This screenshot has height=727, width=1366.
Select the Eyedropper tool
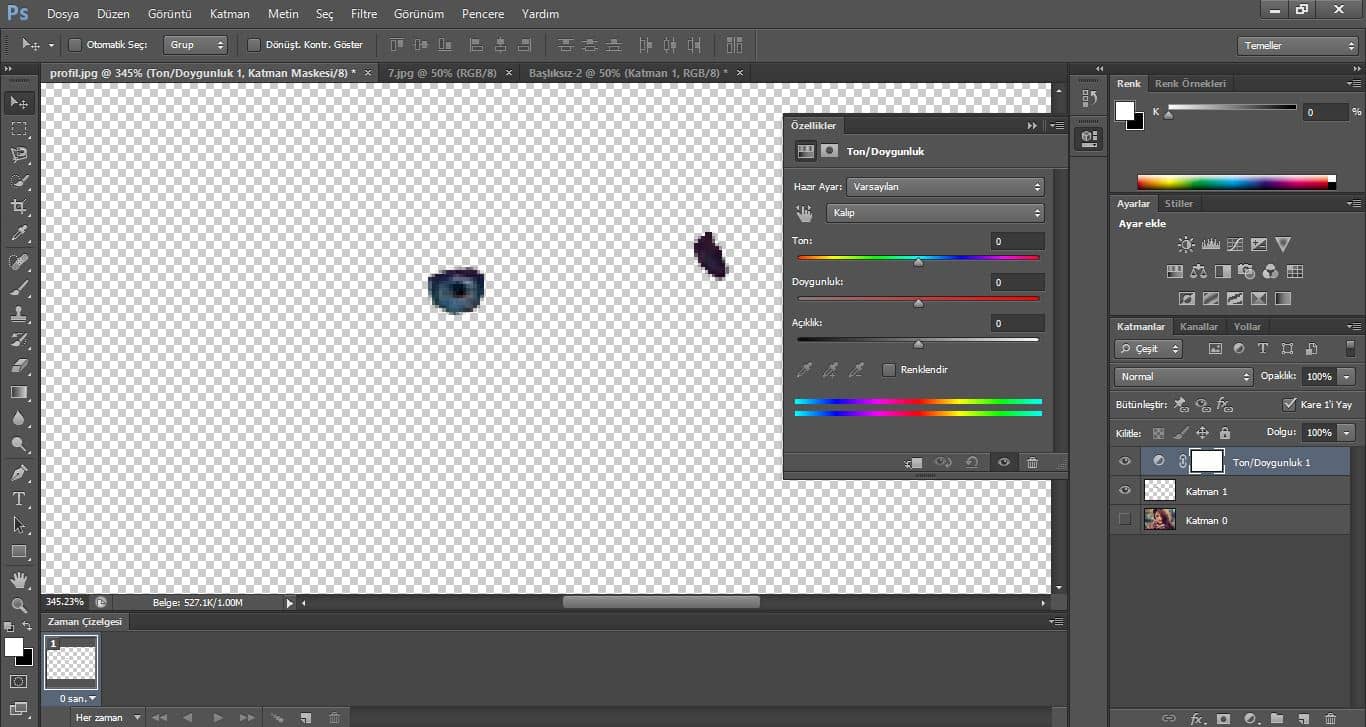coord(19,234)
